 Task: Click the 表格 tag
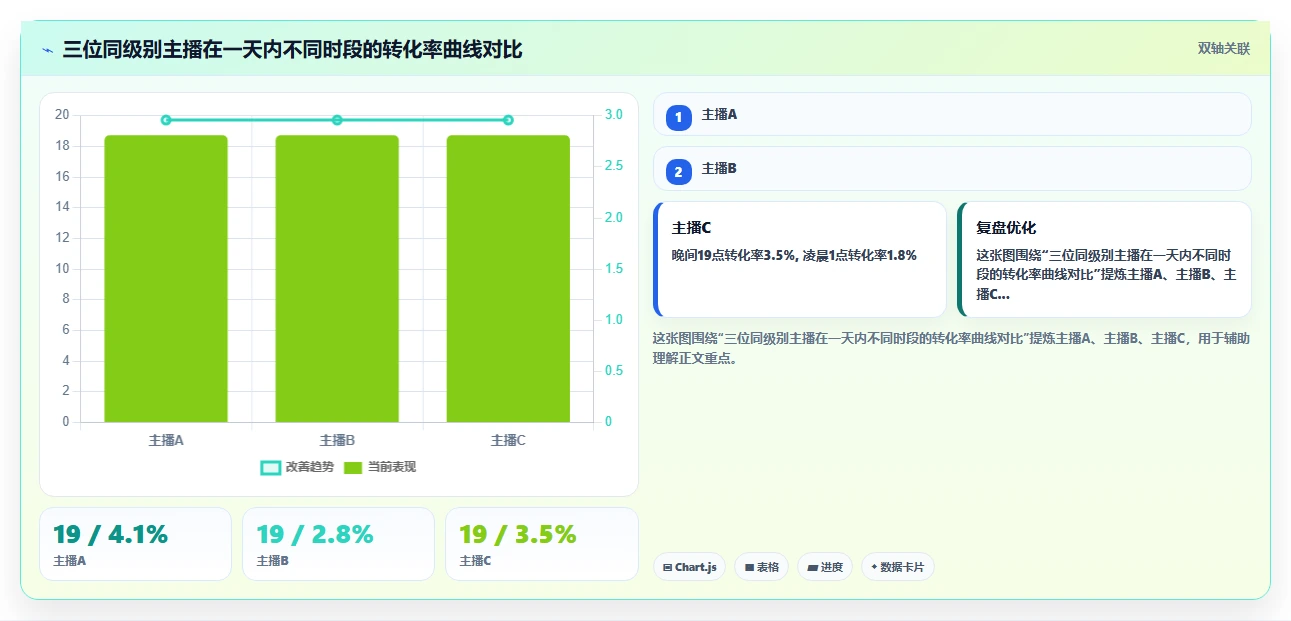(x=761, y=567)
